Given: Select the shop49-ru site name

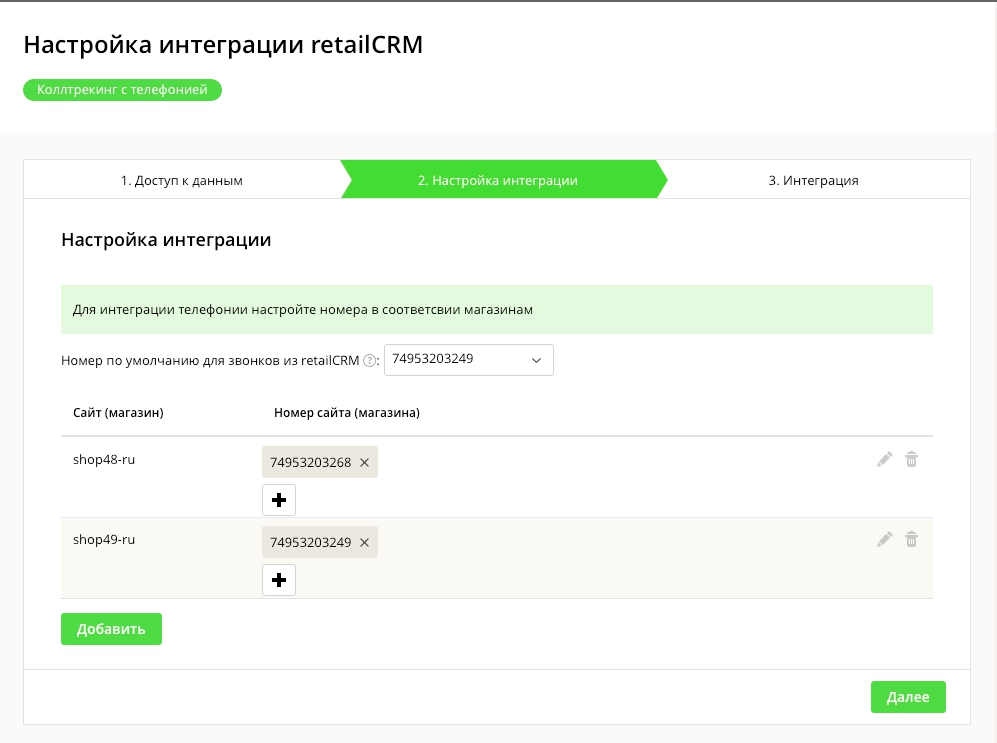Looking at the screenshot, I should pyautogui.click(x=104, y=540).
